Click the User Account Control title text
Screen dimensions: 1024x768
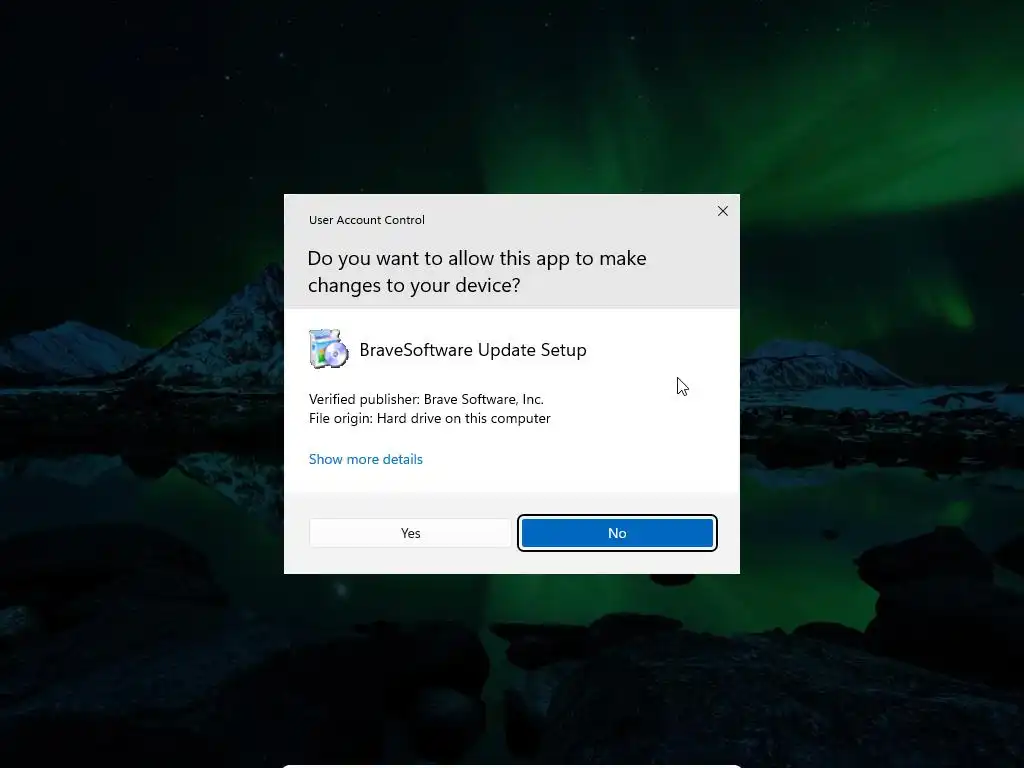point(366,220)
